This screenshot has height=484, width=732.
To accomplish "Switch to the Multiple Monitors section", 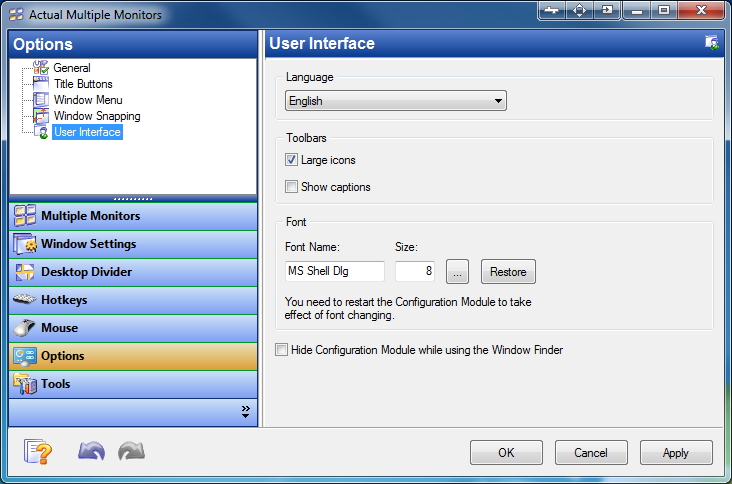I will coord(133,216).
